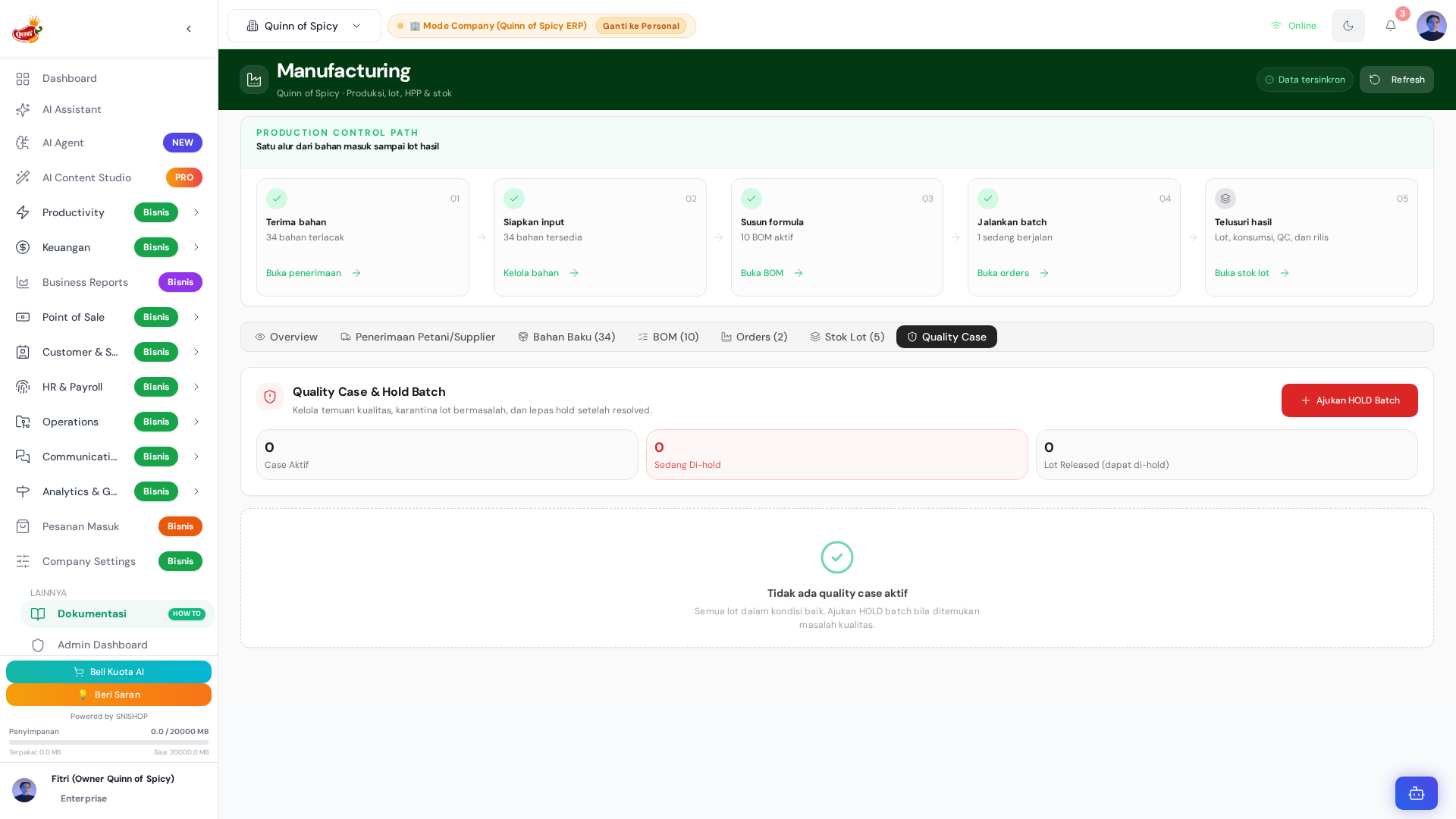Open the chatbot floating button
The height and width of the screenshot is (819, 1456).
(1417, 793)
